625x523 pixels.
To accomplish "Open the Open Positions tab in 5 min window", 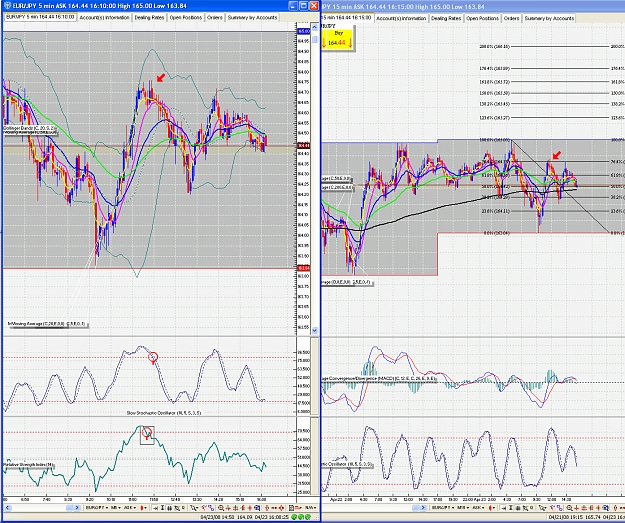I will [186, 18].
